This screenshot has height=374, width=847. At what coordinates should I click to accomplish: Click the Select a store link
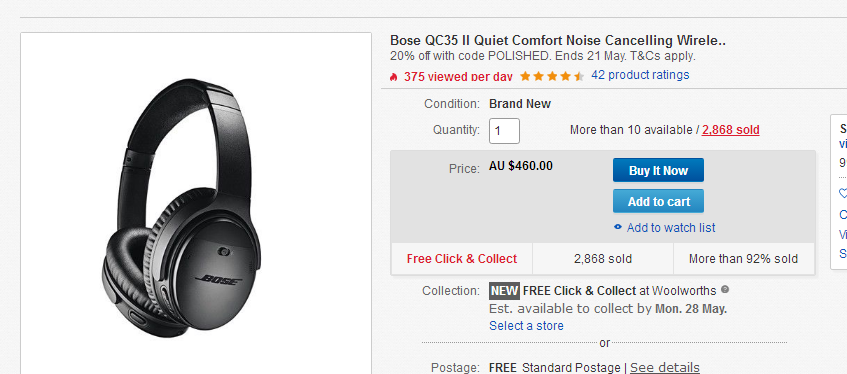pos(526,326)
